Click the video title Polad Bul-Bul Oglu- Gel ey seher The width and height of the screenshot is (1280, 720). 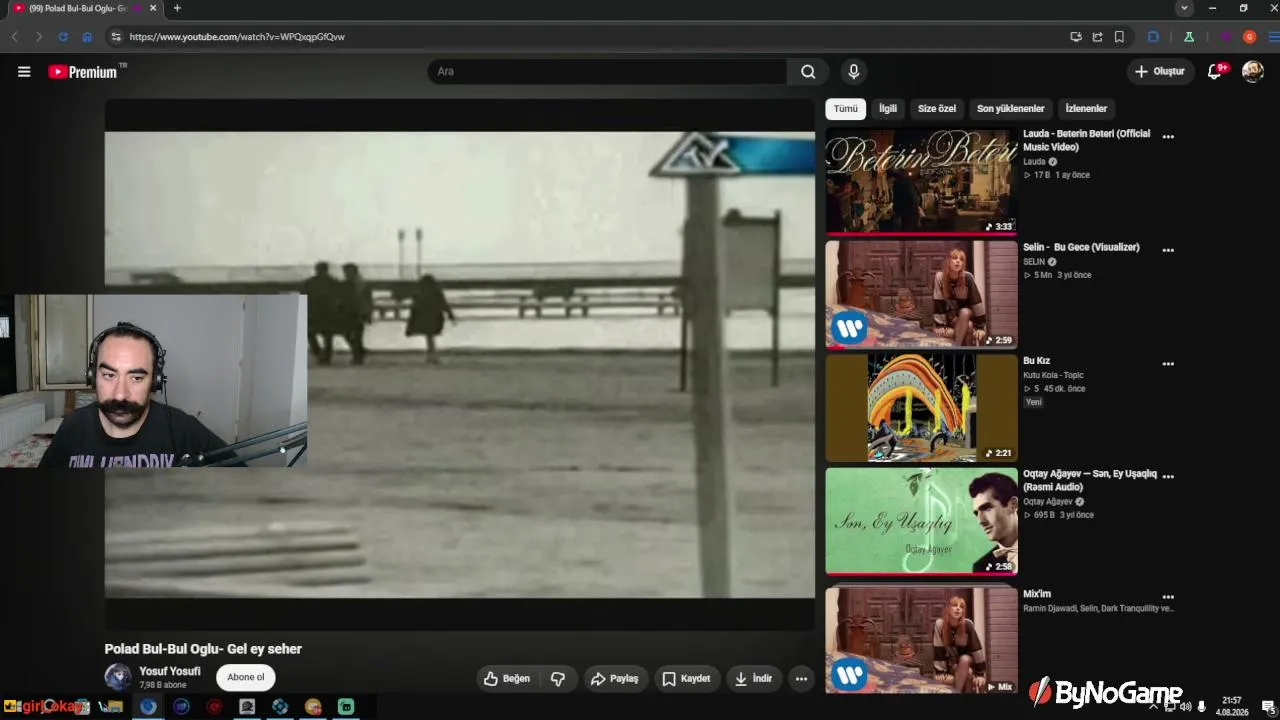pos(203,649)
